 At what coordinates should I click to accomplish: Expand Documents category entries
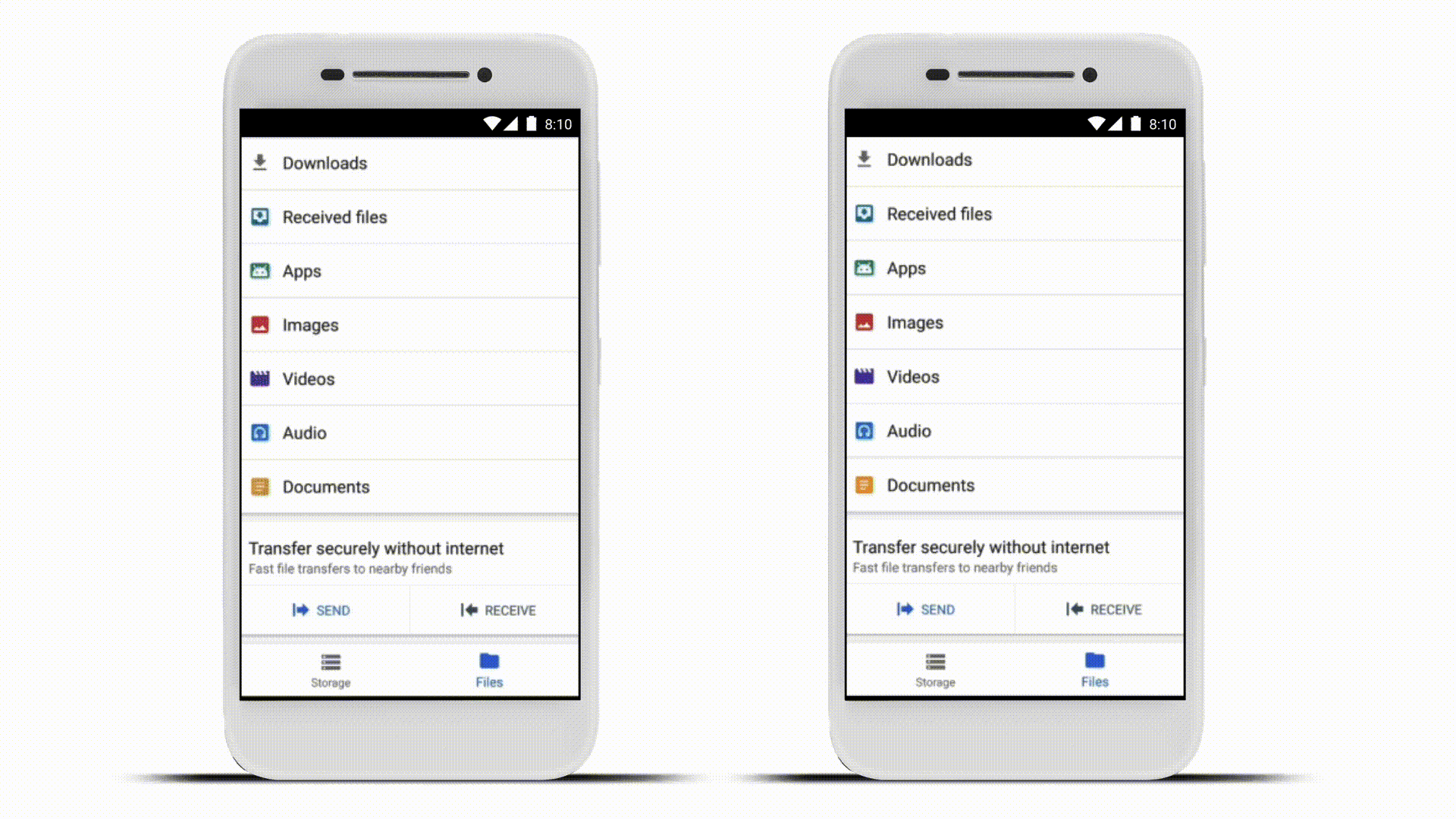[326, 487]
